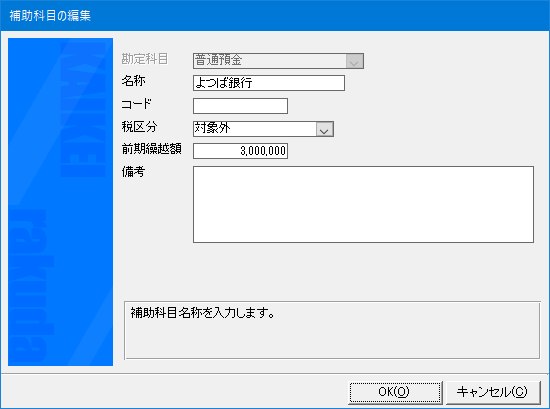Click the 税区分 label
The height and width of the screenshot is (409, 550).
(x=139, y=127)
